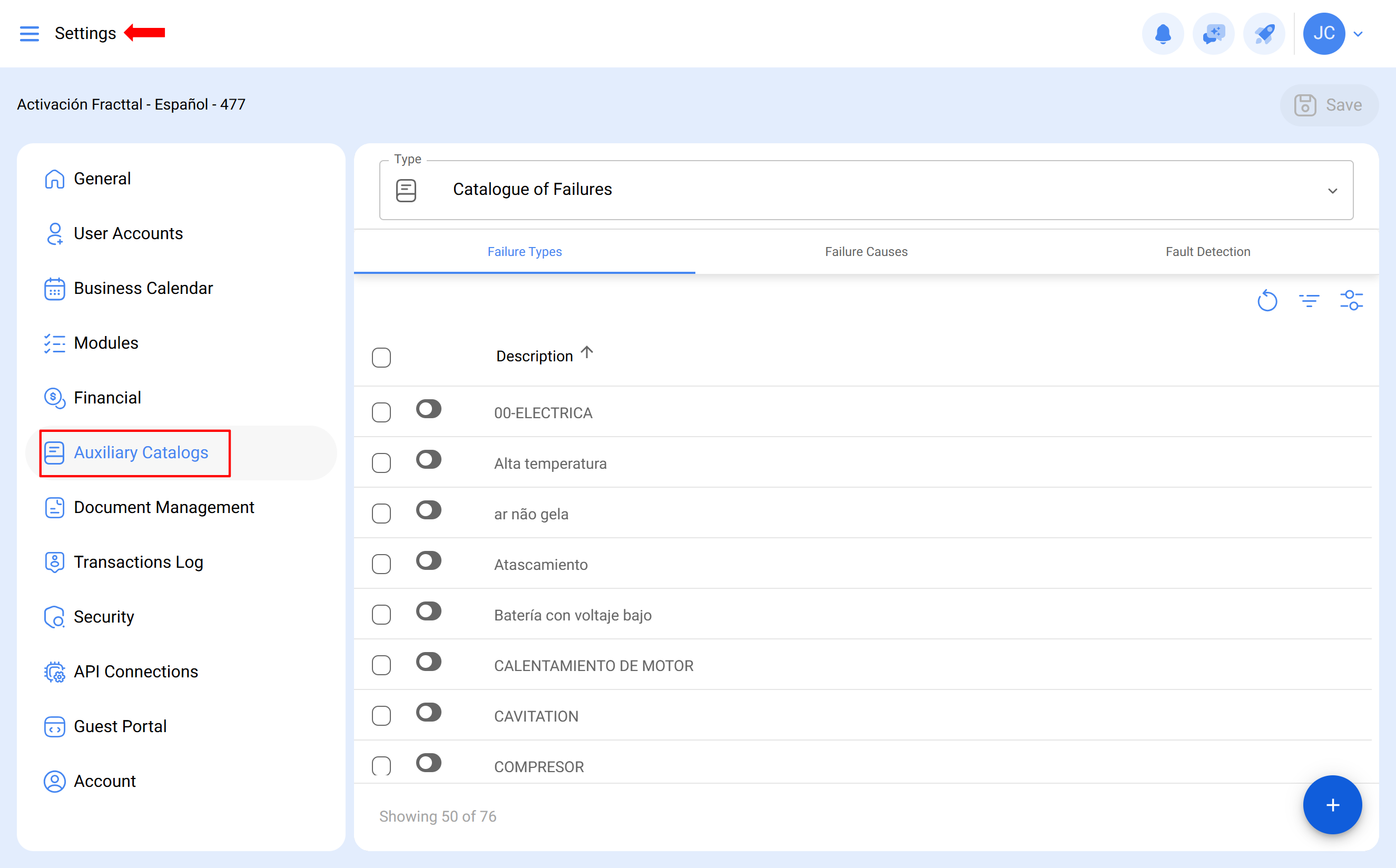Open the notifications bell
The height and width of the screenshot is (868, 1396).
pyautogui.click(x=1163, y=33)
